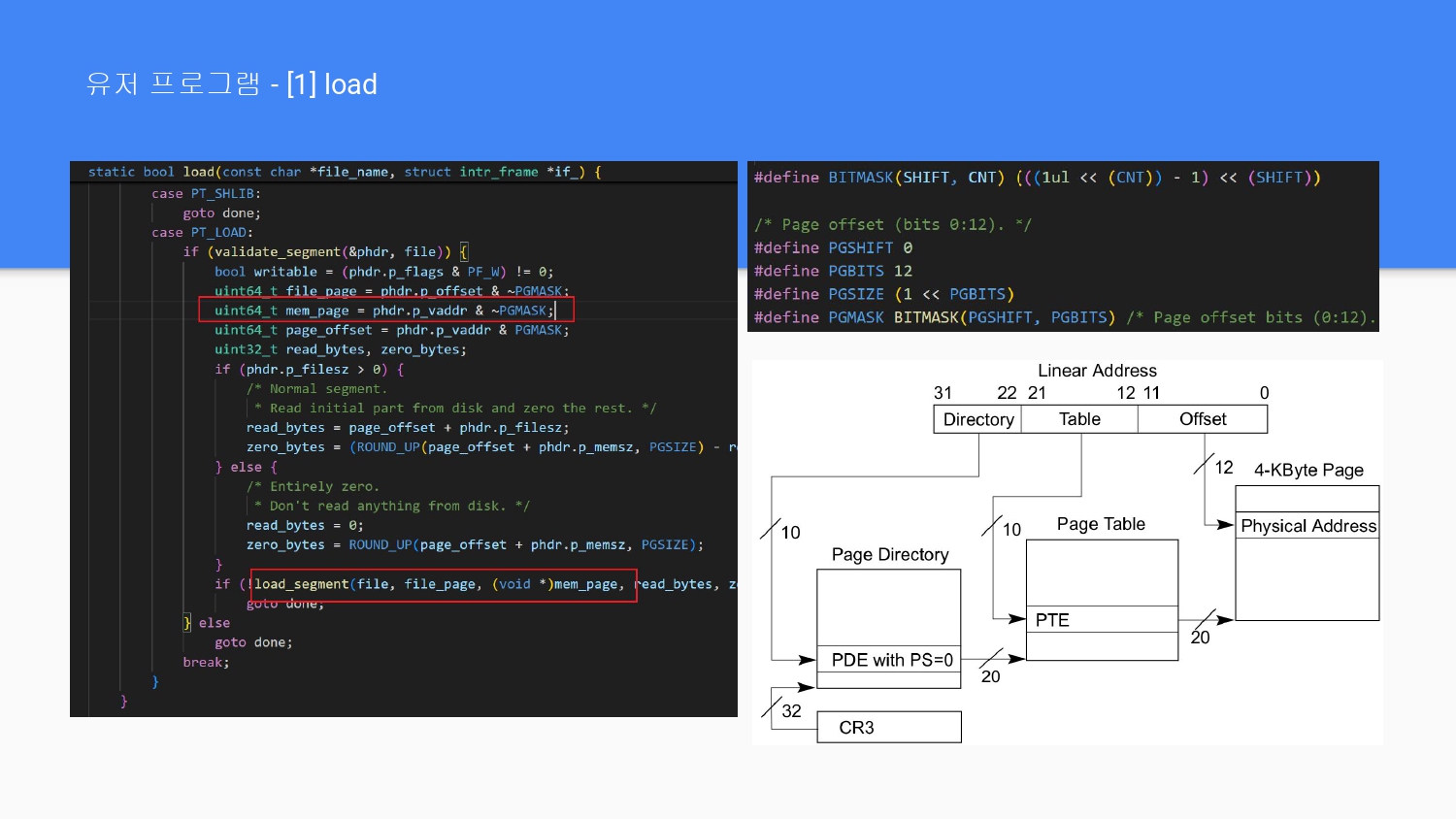This screenshot has height=819, width=1456.
Task: Click the 'Page offset (bits 0:12)' comment
Action: pos(892,224)
